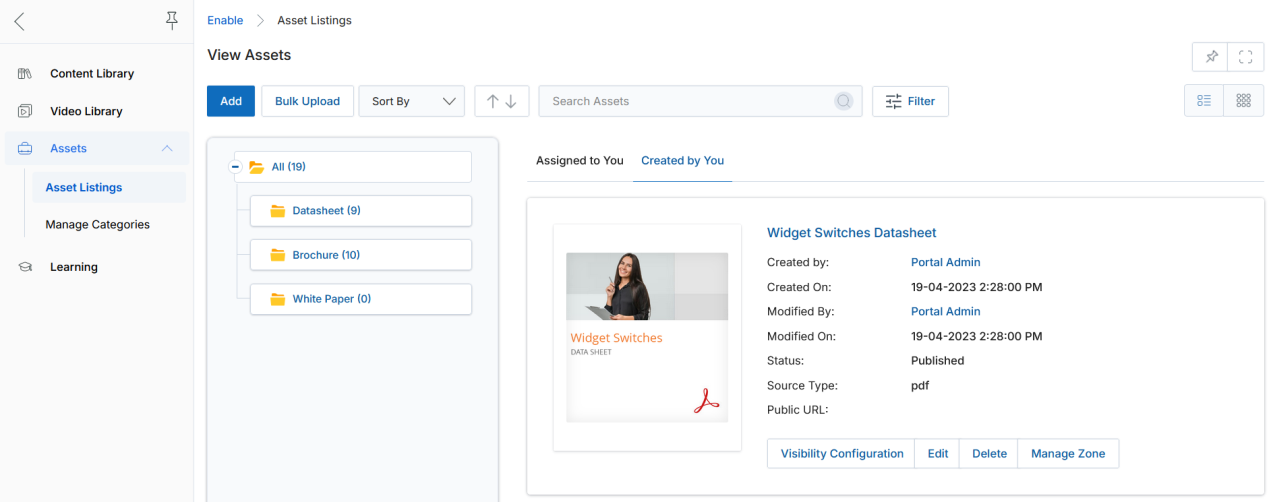
Task: Select the Datasheet (9) folder
Action: 360,211
